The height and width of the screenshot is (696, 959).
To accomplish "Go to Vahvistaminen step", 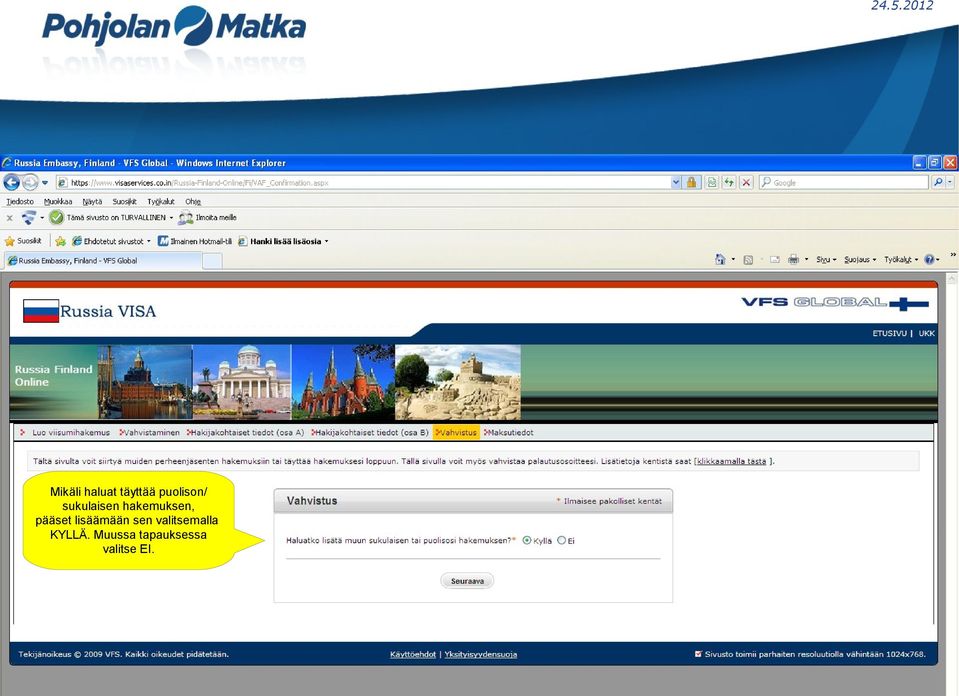I will [152, 432].
